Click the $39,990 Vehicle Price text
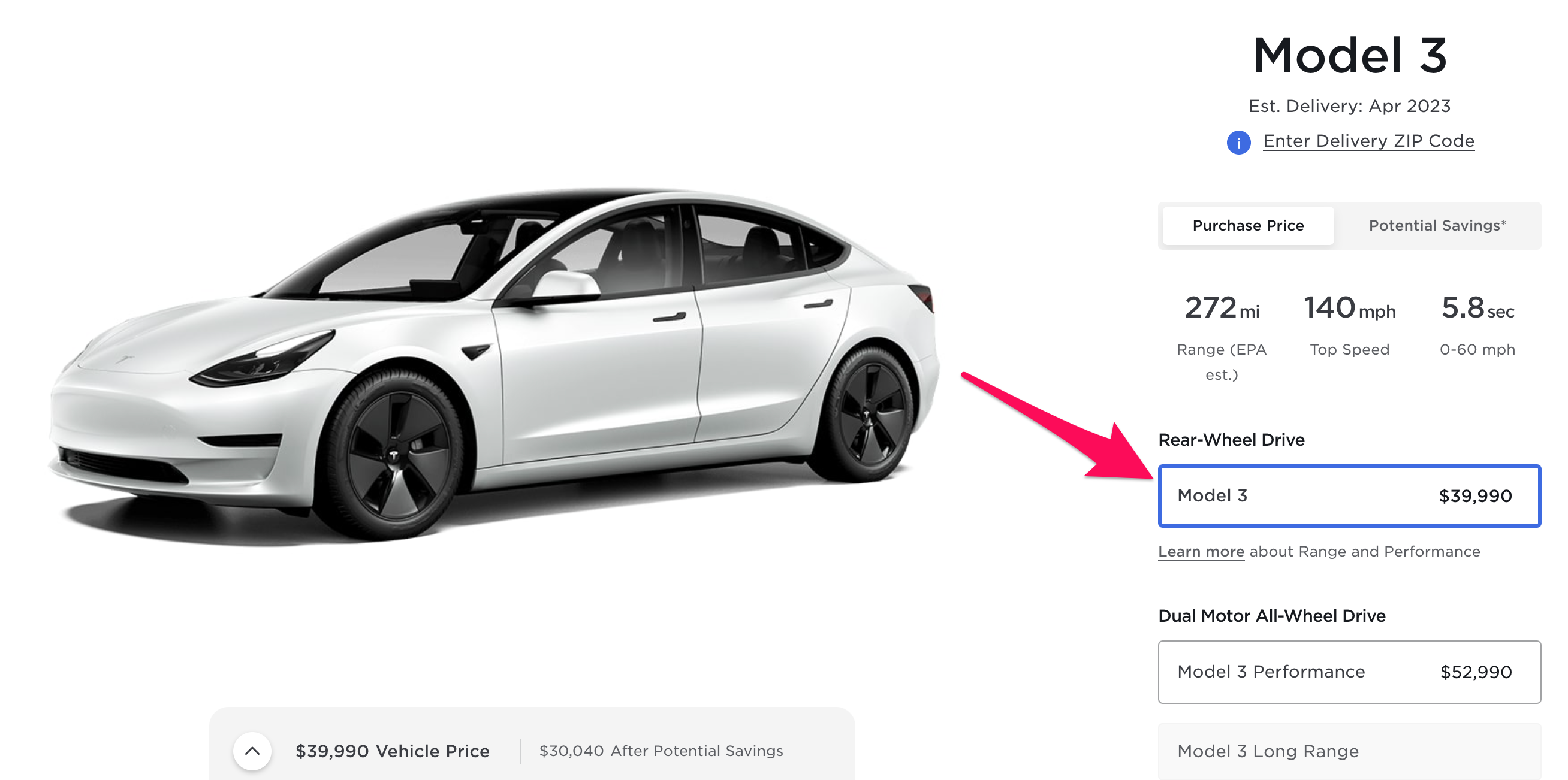Viewport: 1568px width, 780px height. (392, 751)
